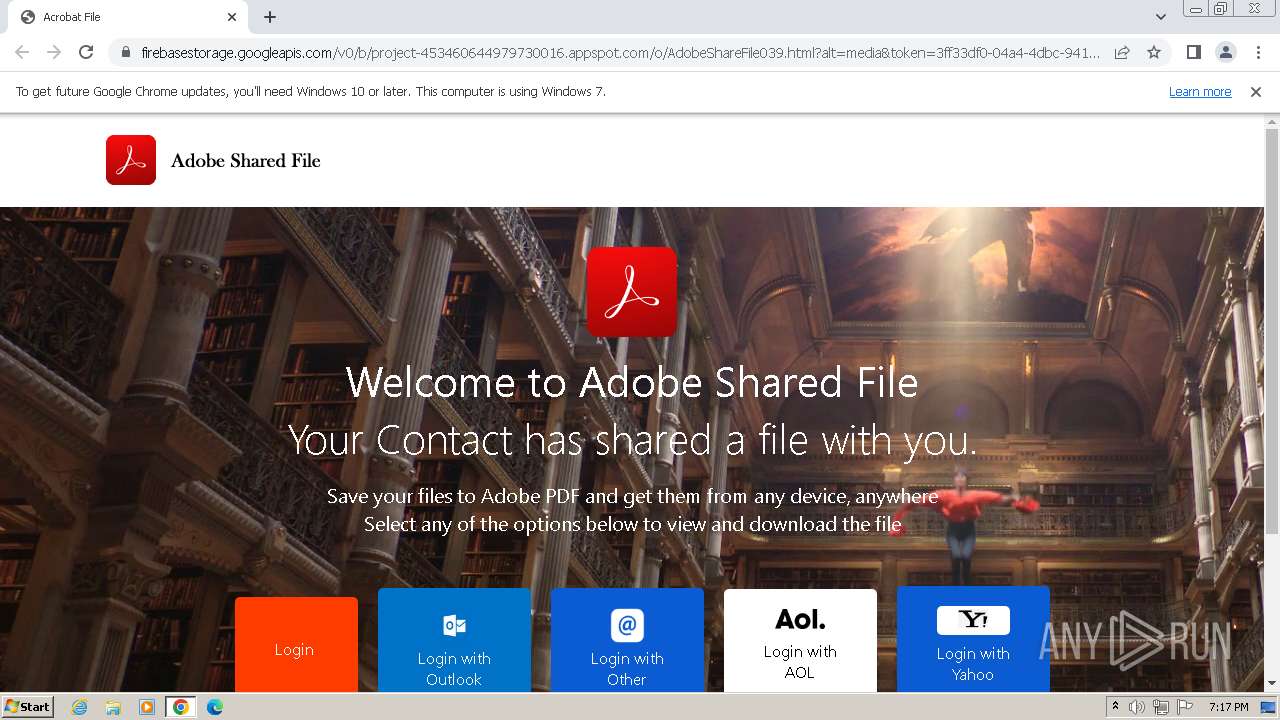The width and height of the screenshot is (1280, 720).
Task: Click the Welcome to Adobe Shared File heading
Action: (x=632, y=382)
